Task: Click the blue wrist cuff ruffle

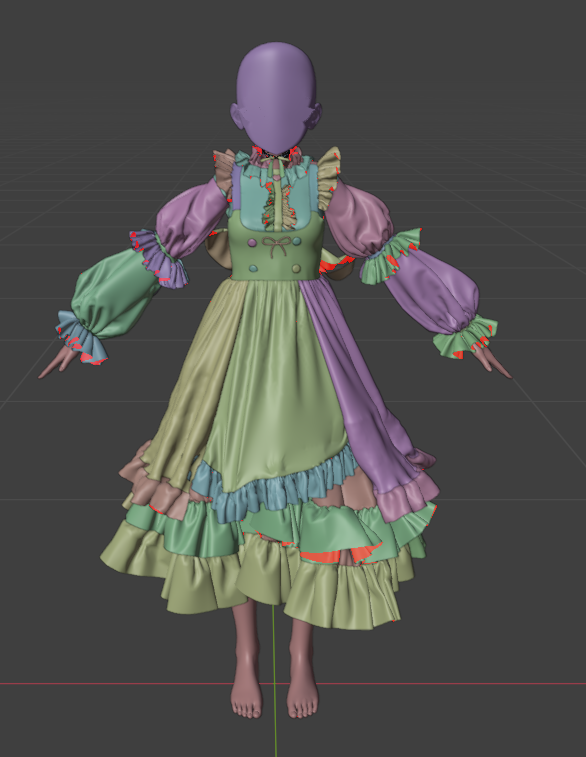Action: click(82, 338)
